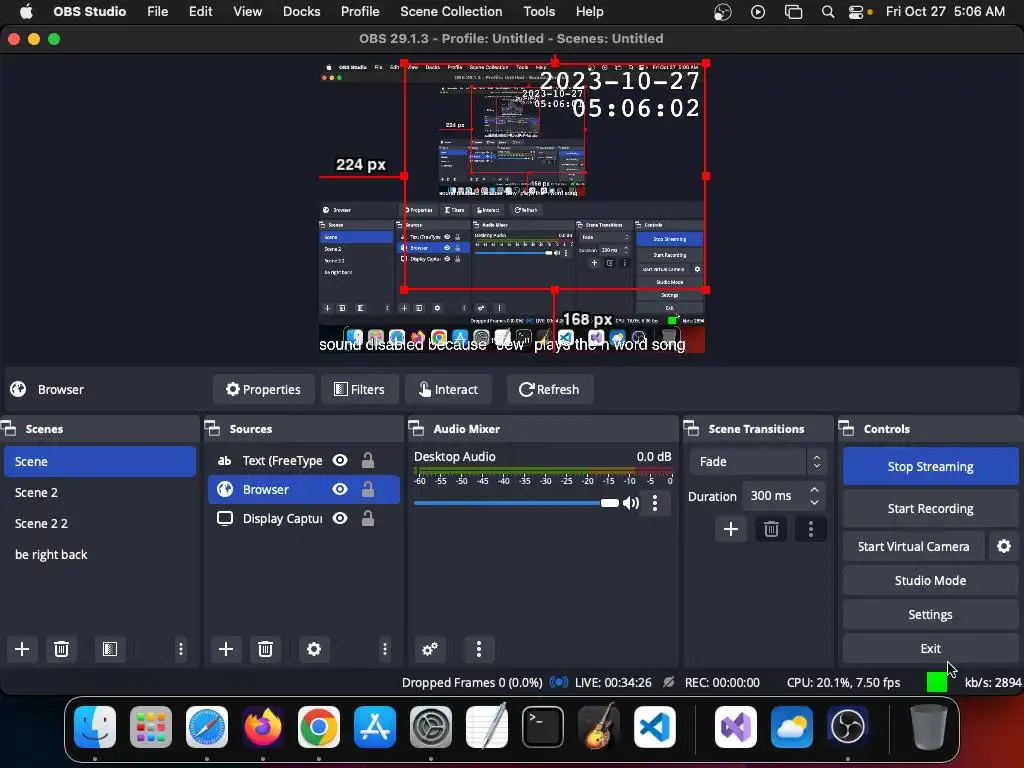The width and height of the screenshot is (1024, 768).
Task: Open Virtual Camera settings gear
Action: pyautogui.click(x=1004, y=547)
